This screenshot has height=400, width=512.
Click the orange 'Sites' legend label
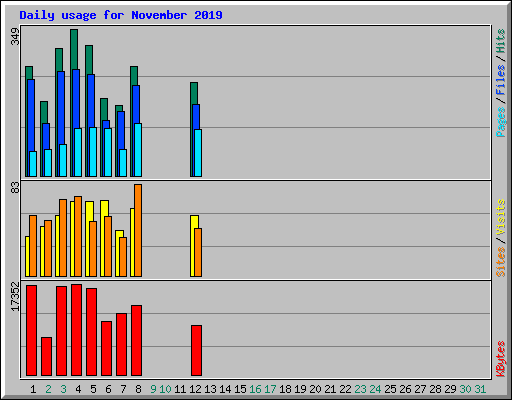[x=501, y=262]
